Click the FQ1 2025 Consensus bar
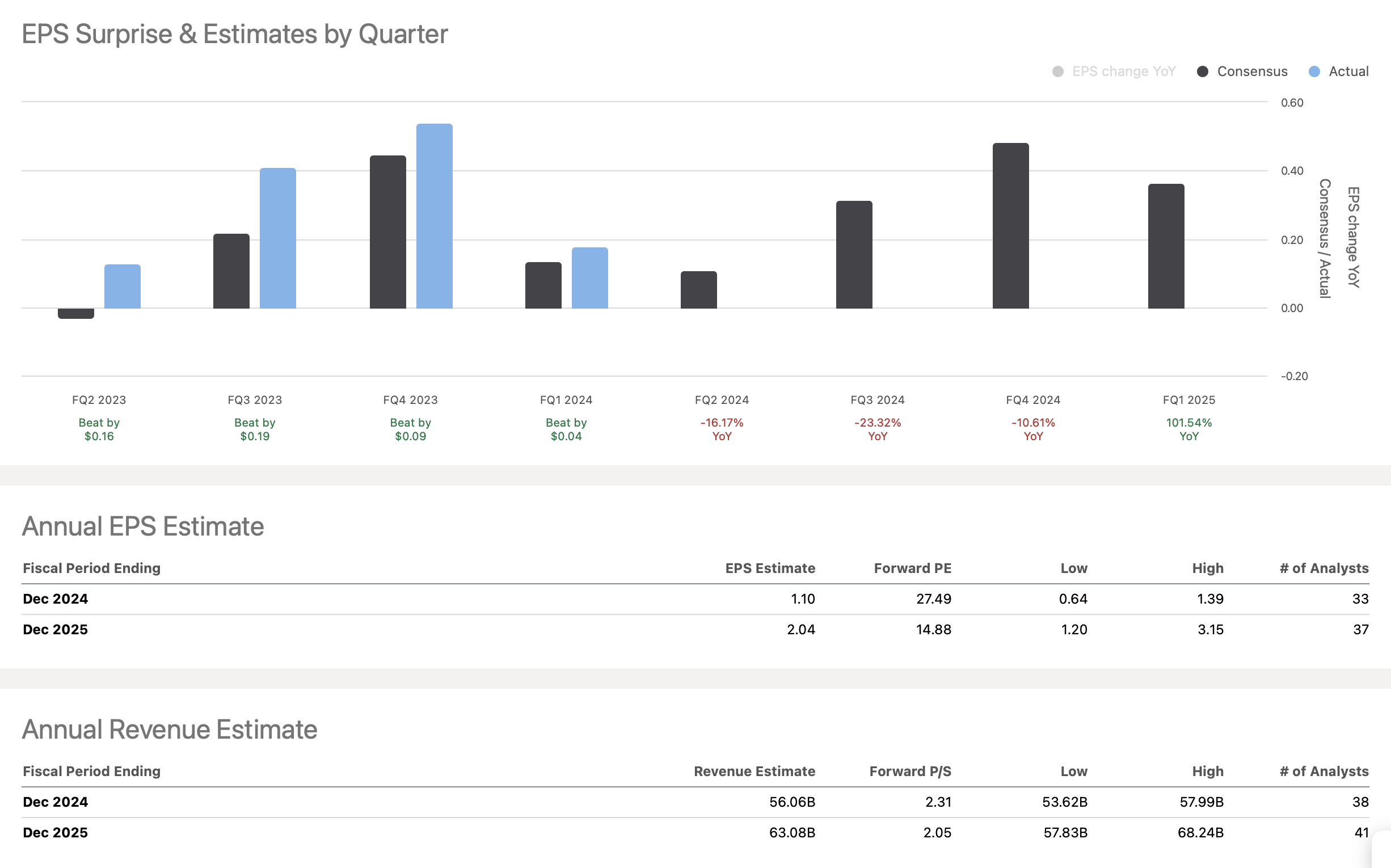The width and height of the screenshot is (1391, 868). point(1166,246)
